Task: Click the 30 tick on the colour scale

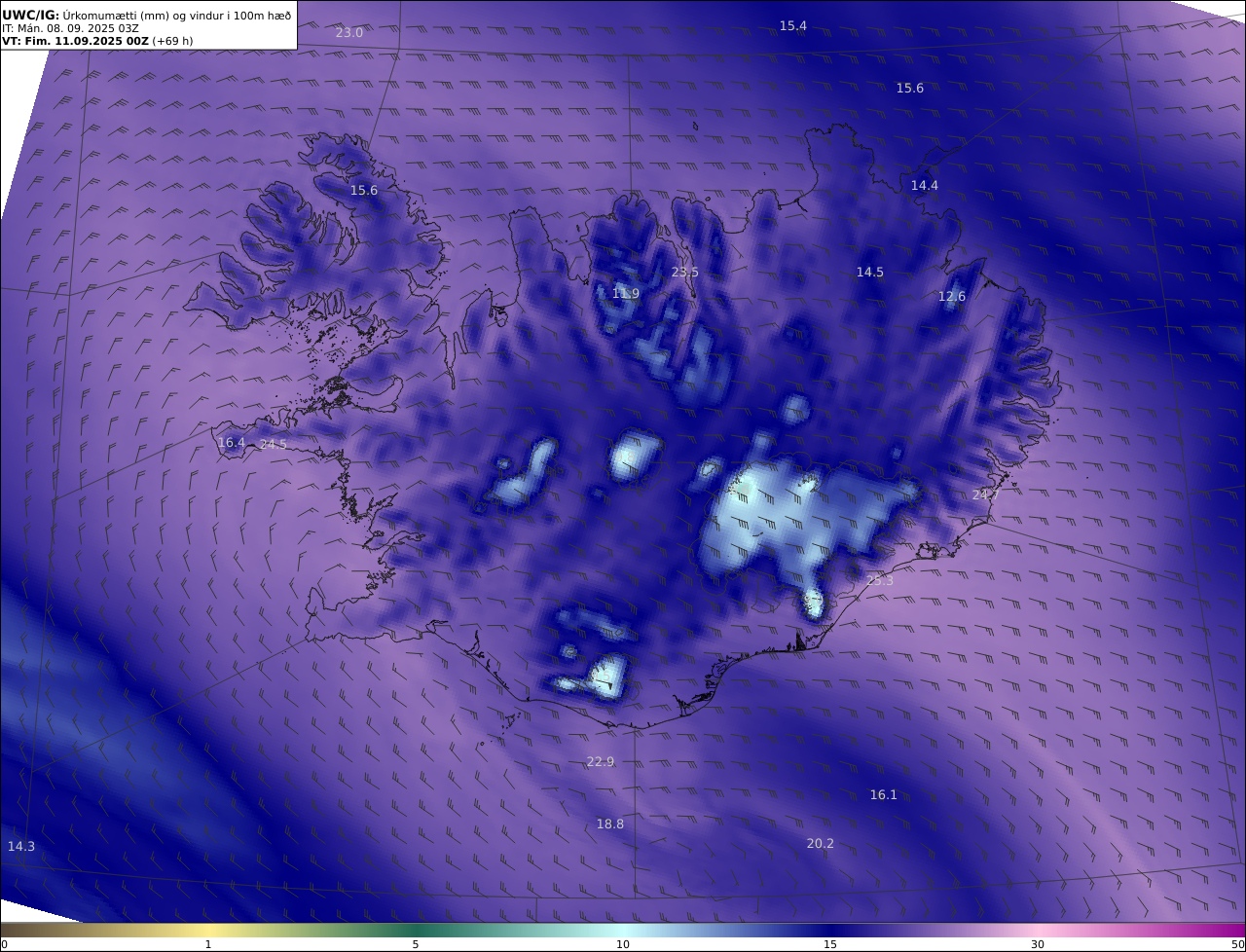Action: pos(1038,944)
